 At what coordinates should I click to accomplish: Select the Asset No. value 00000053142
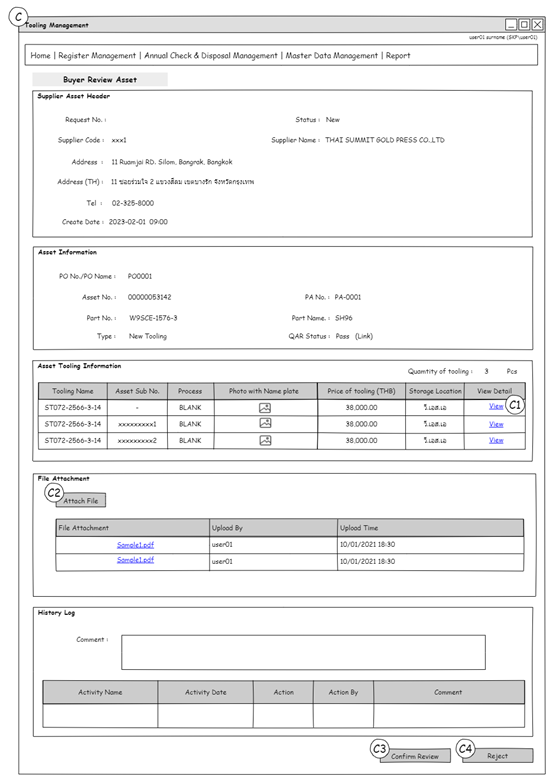click(149, 297)
